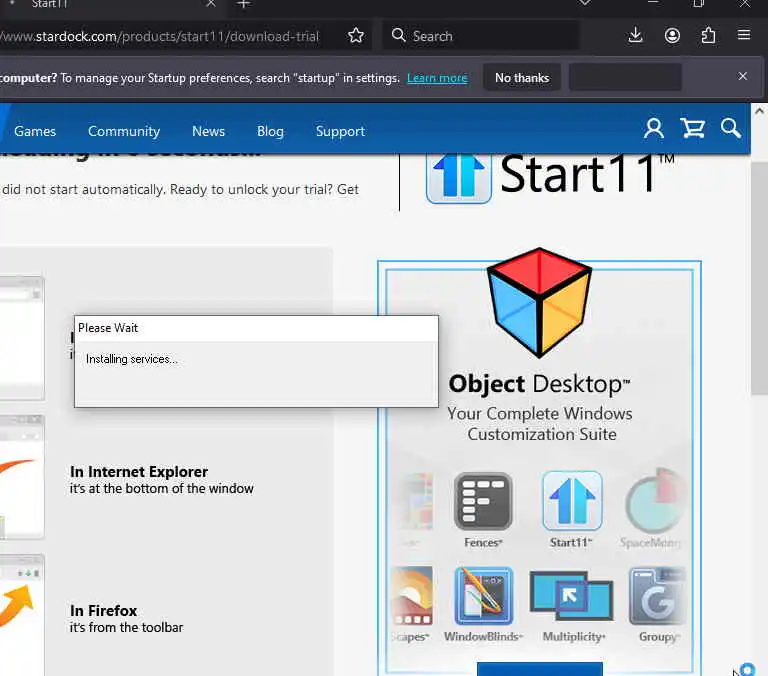
Task: Click the Internet Explorer instruction thumbnail
Action: point(22,477)
